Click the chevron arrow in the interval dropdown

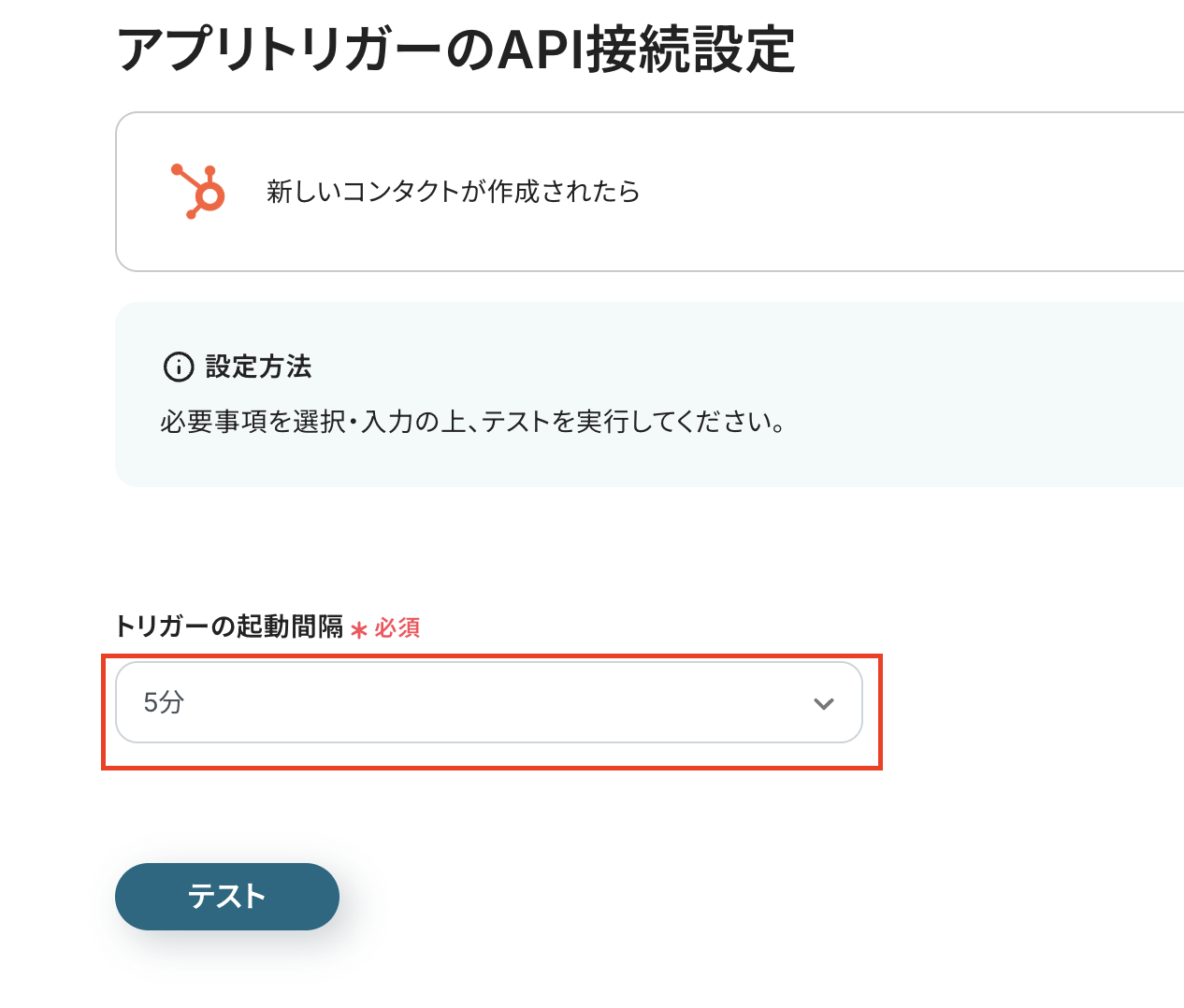tap(823, 703)
